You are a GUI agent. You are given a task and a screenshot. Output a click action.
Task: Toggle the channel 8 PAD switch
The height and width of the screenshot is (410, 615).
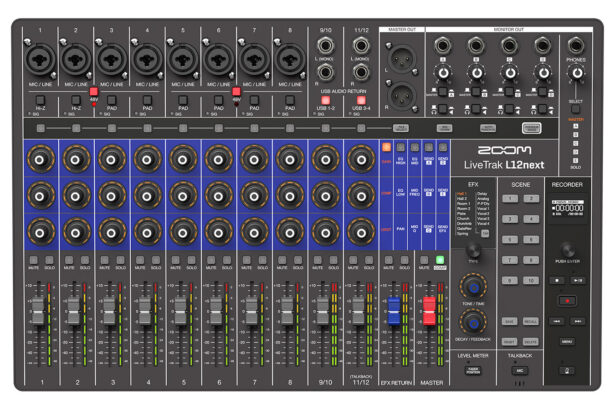(290, 100)
